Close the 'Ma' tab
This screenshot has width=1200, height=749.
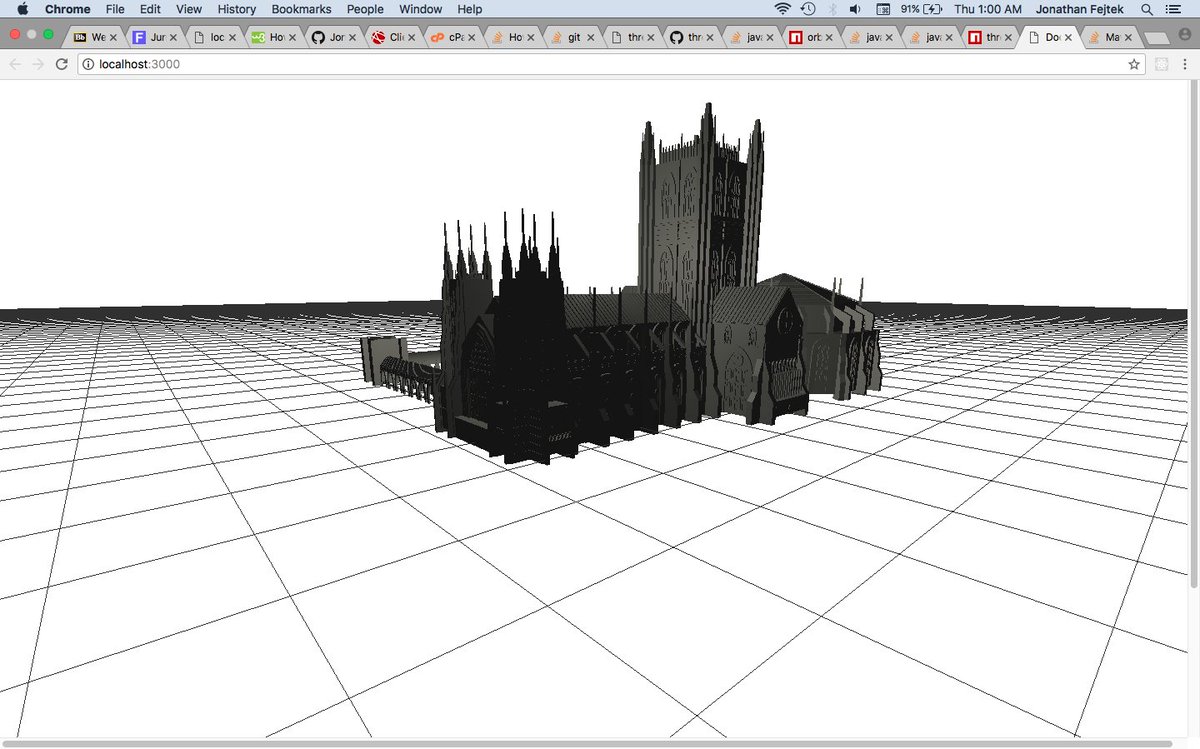coord(1128,37)
